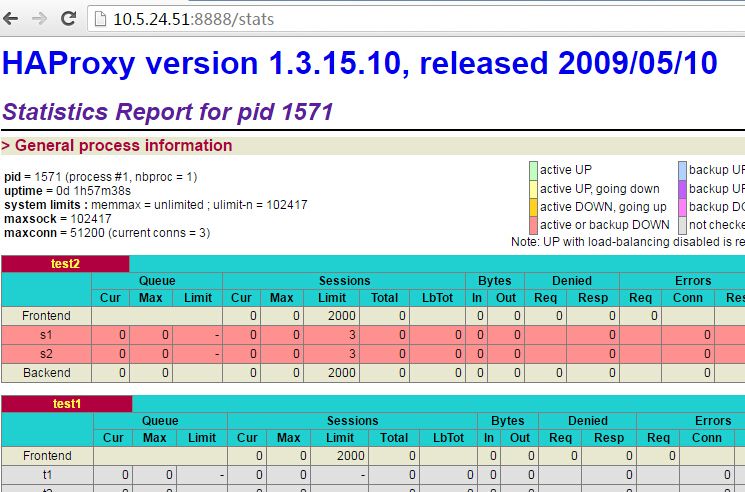Click the Note about UP with load-balancing disabled
This screenshot has height=492, width=745.
click(x=628, y=242)
